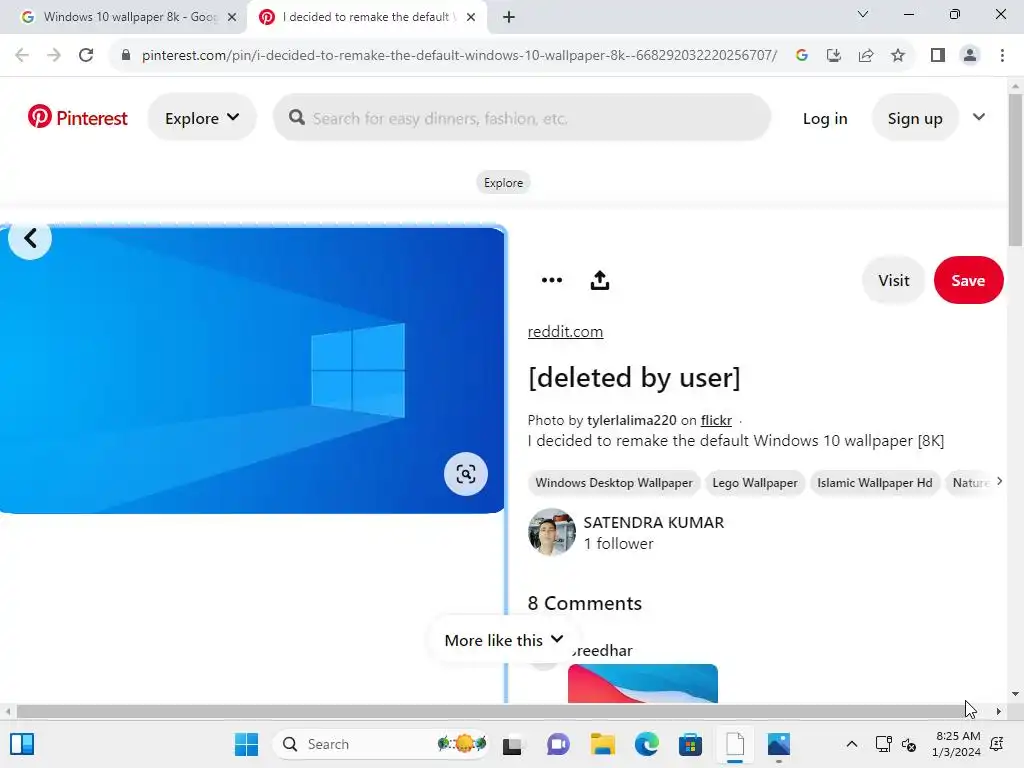Click the Pinterest logo
This screenshot has width=1024, height=768.
(78, 118)
